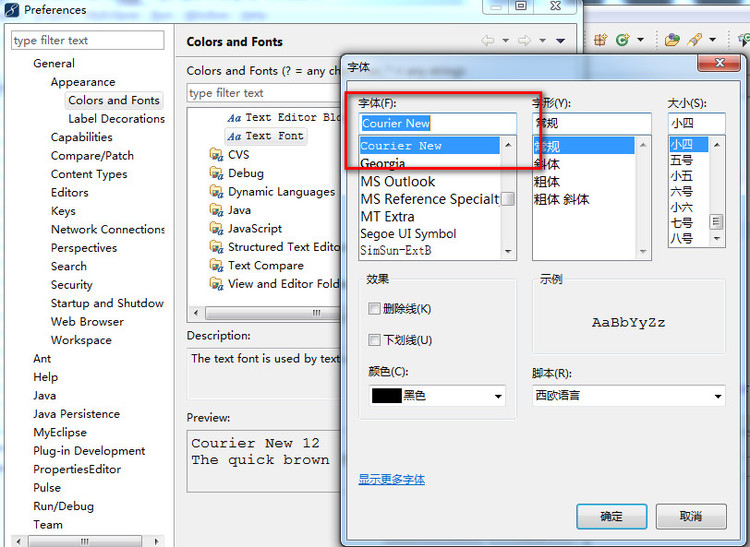The height and width of the screenshot is (547, 750).
Task: Click the Colors and Fonts filter field
Action: [264, 93]
